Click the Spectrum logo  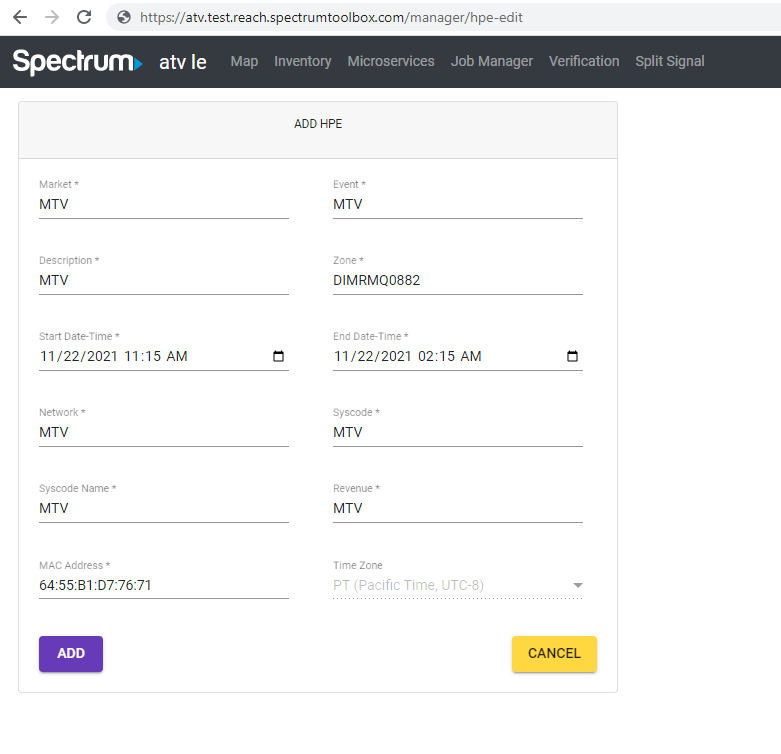(x=77, y=62)
